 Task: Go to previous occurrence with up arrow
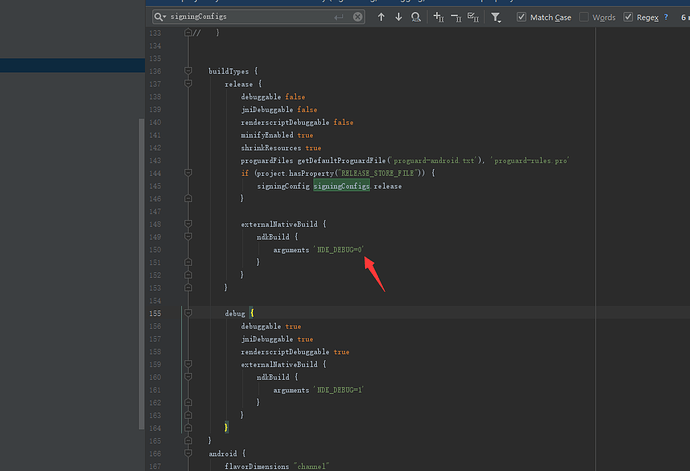click(x=381, y=17)
